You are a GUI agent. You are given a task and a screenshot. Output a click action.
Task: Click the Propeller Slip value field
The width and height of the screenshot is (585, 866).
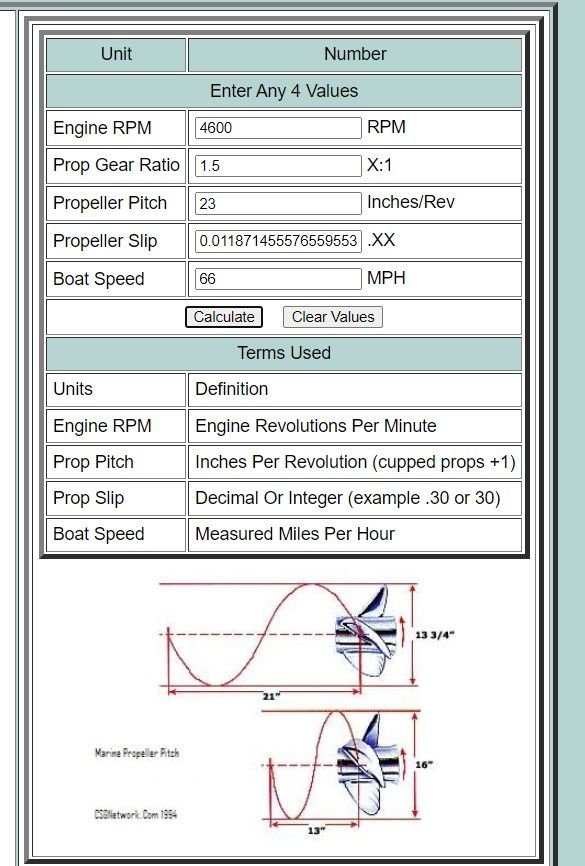coord(278,241)
